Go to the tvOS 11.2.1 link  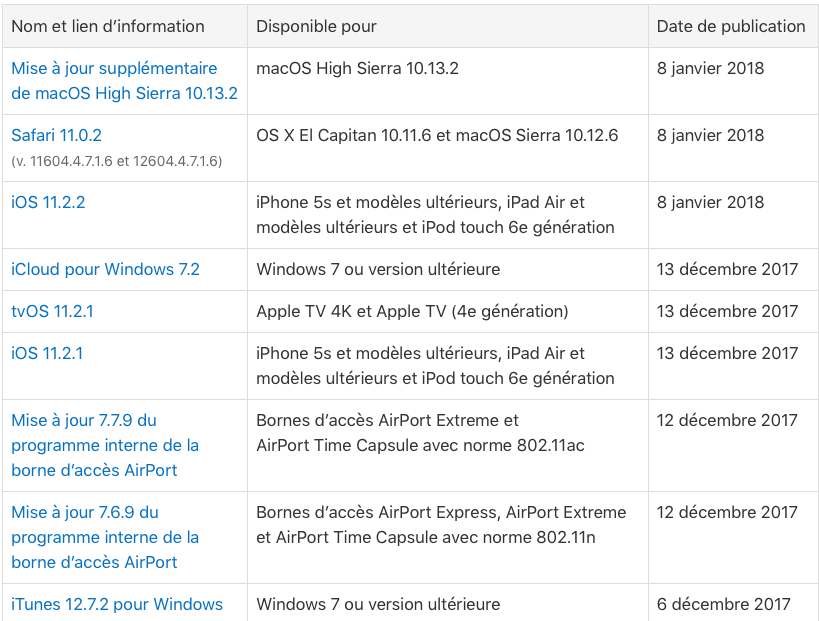pyautogui.click(x=52, y=311)
